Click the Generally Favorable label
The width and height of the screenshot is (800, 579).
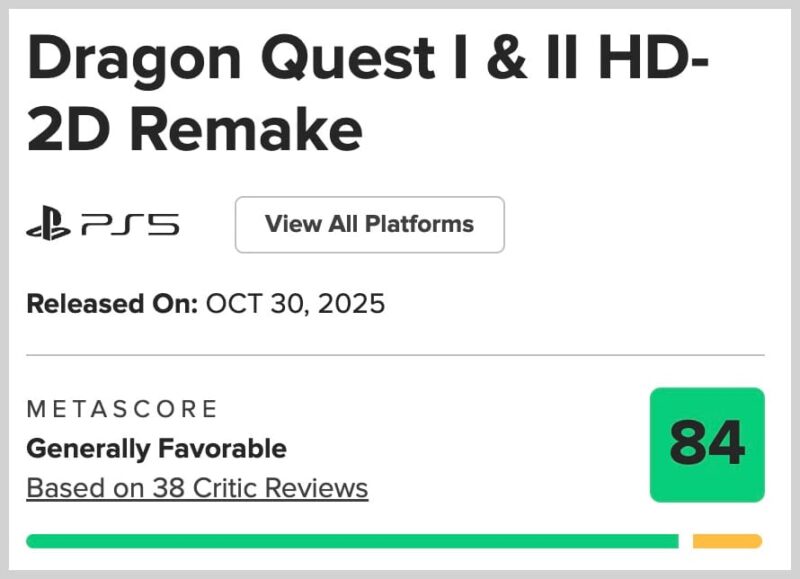click(x=156, y=448)
